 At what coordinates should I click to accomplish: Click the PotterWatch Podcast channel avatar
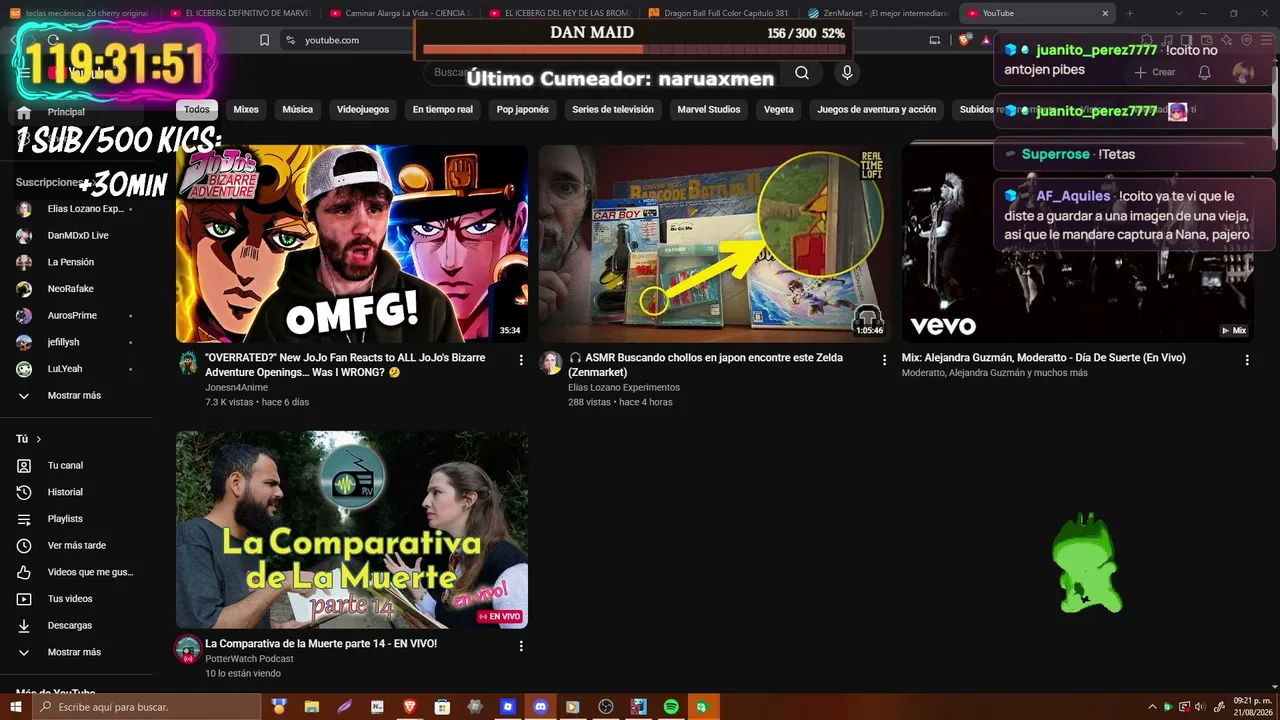click(x=188, y=648)
